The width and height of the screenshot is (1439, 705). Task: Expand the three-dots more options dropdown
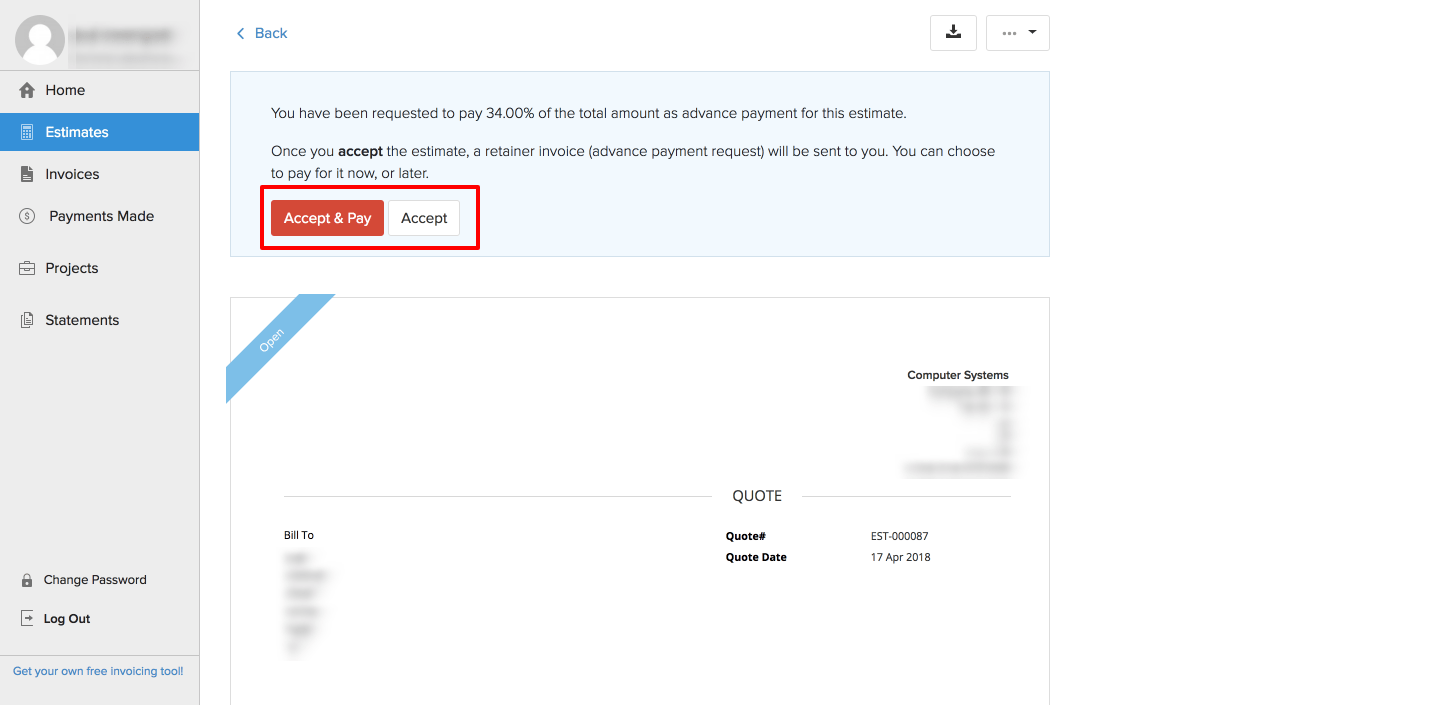tap(1017, 33)
